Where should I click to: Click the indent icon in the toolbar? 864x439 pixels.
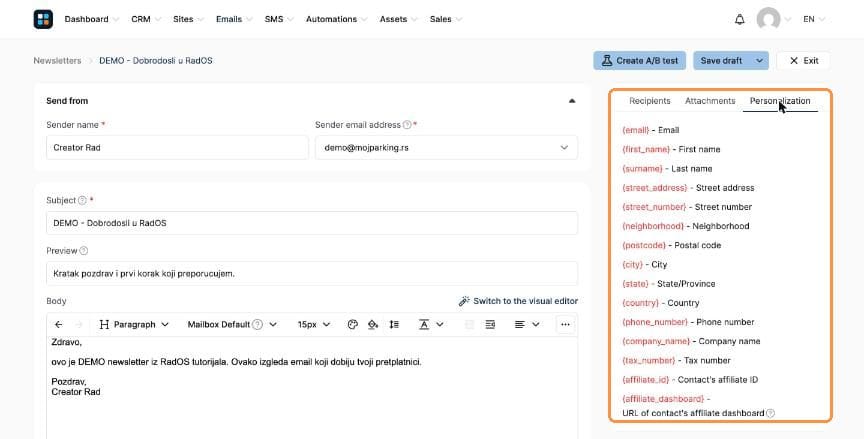pos(490,324)
